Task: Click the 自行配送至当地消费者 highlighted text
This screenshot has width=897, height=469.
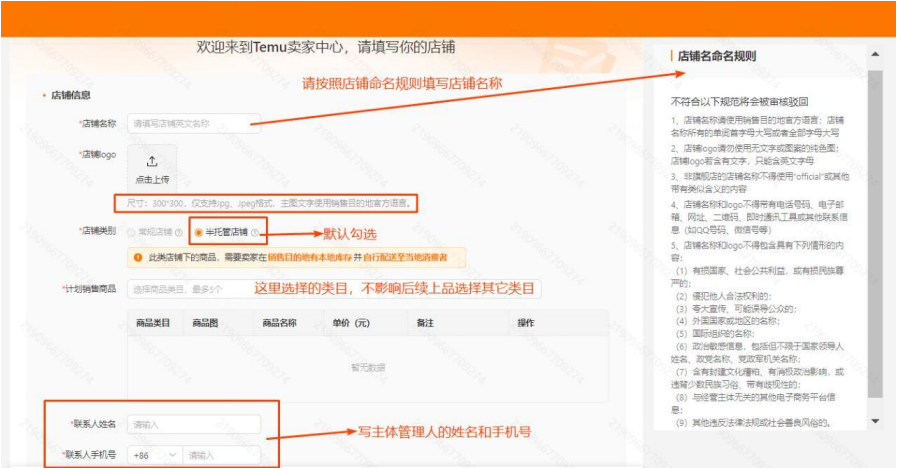Action: tap(406, 258)
